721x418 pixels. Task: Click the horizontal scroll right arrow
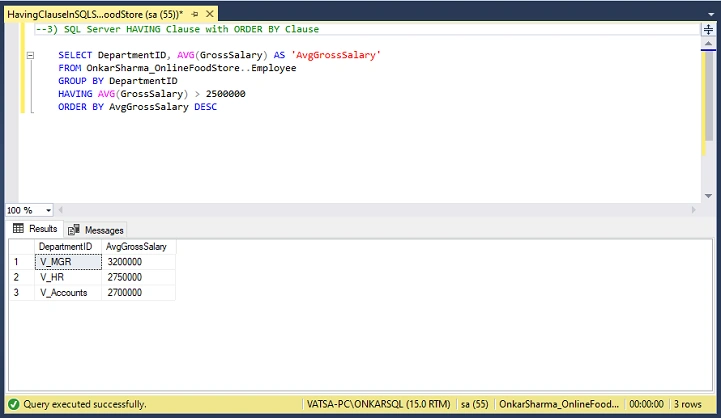pos(694,210)
